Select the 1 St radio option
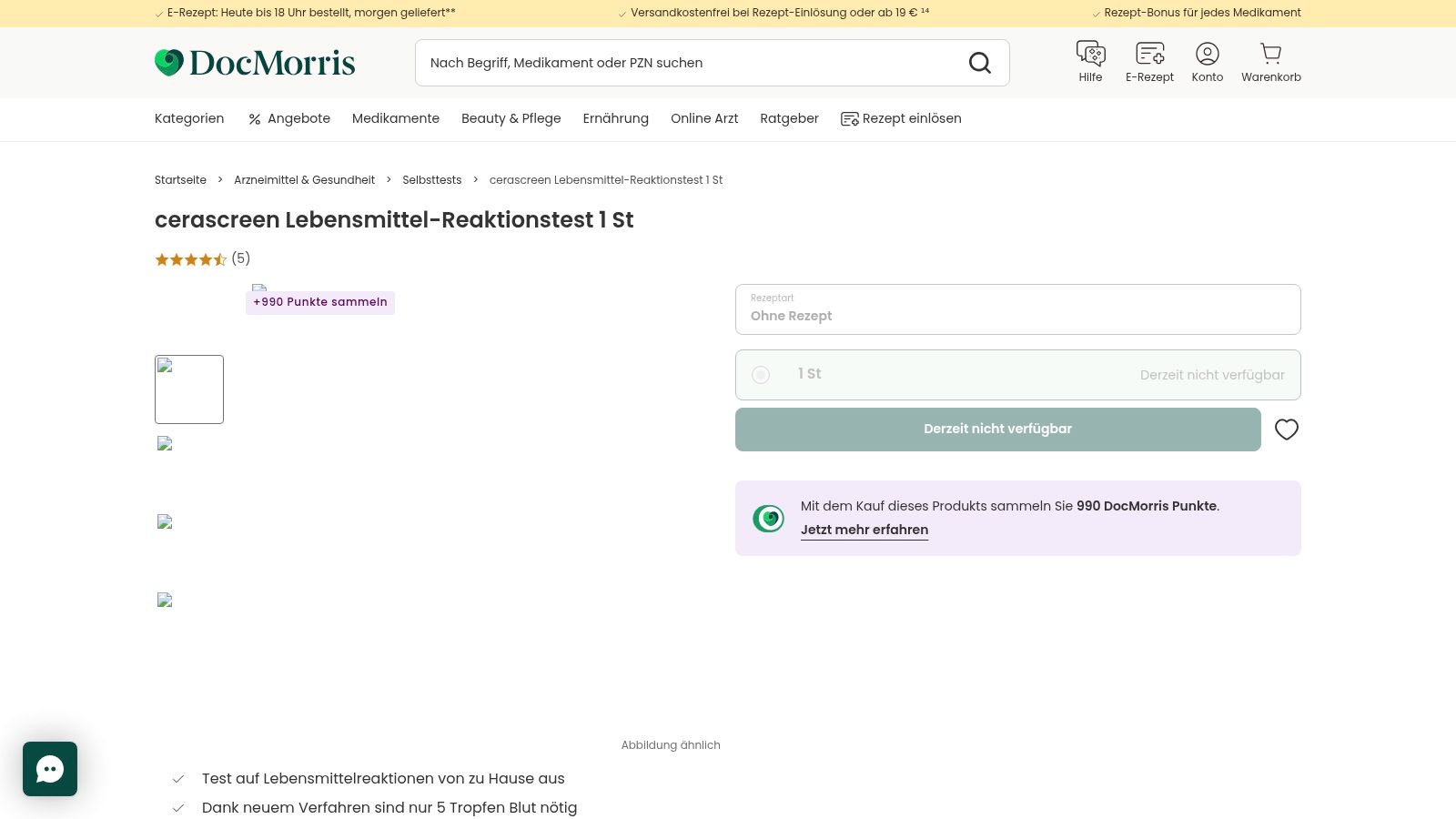Viewport: 1456px width, 819px height. (761, 375)
